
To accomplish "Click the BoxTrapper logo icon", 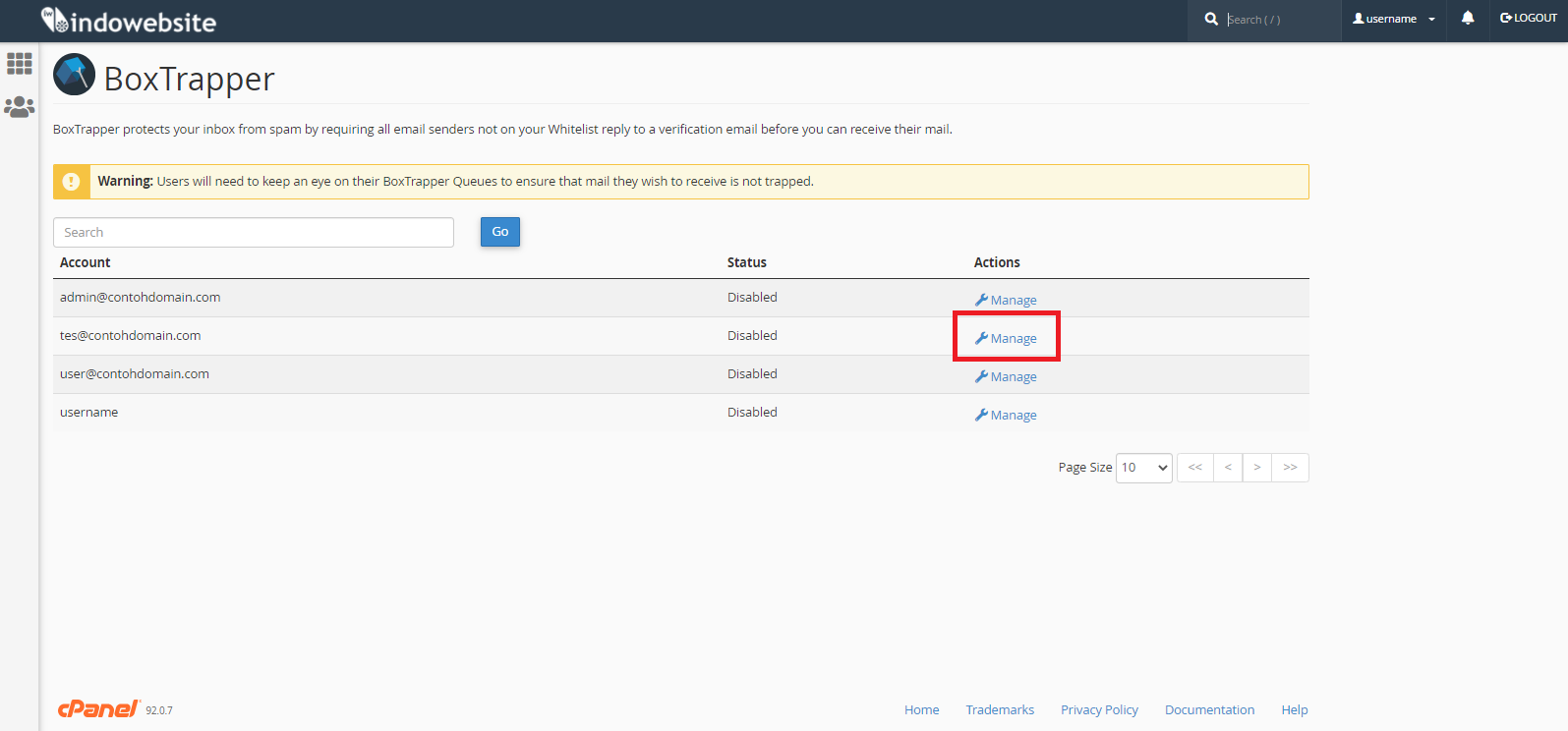I will pos(74,76).
